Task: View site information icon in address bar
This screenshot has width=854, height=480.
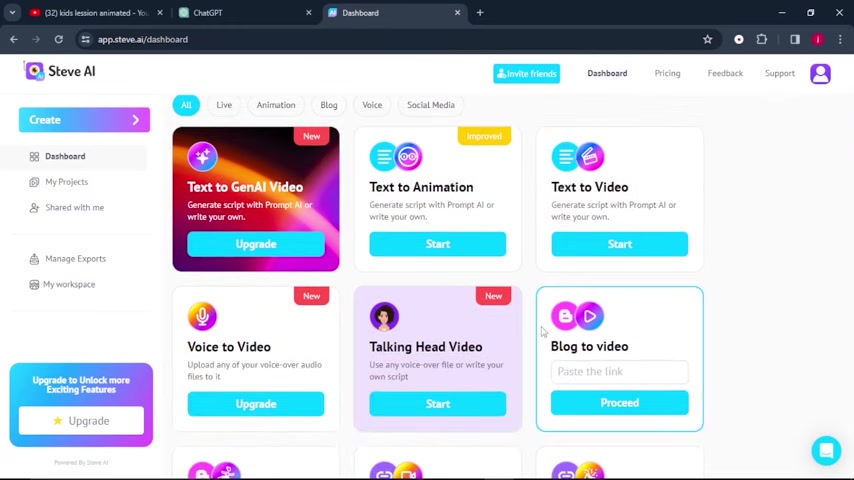Action: click(86, 39)
